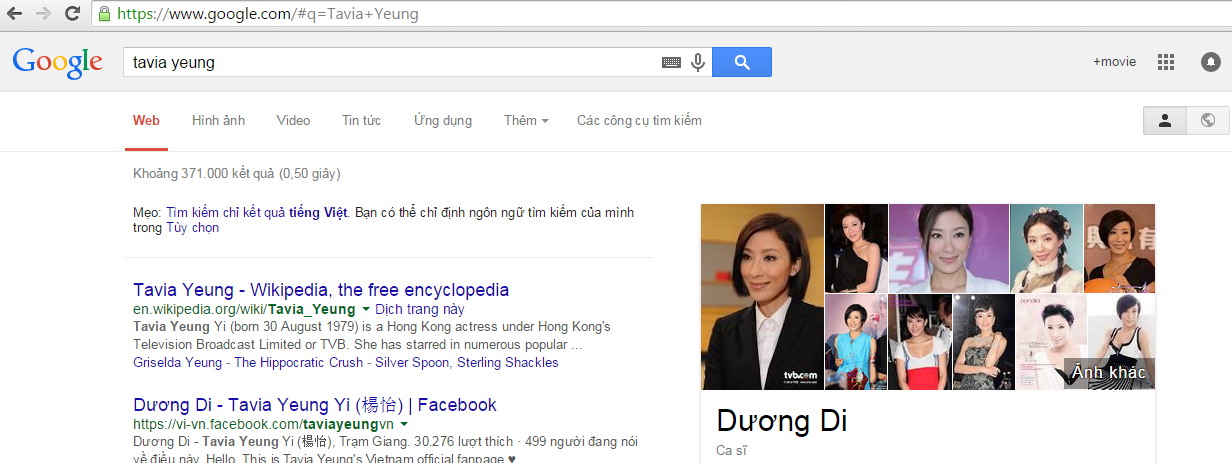Image resolution: width=1232 pixels, height=463 pixels.
Task: Click the Dịch trang này link
Action: pyautogui.click(x=420, y=310)
